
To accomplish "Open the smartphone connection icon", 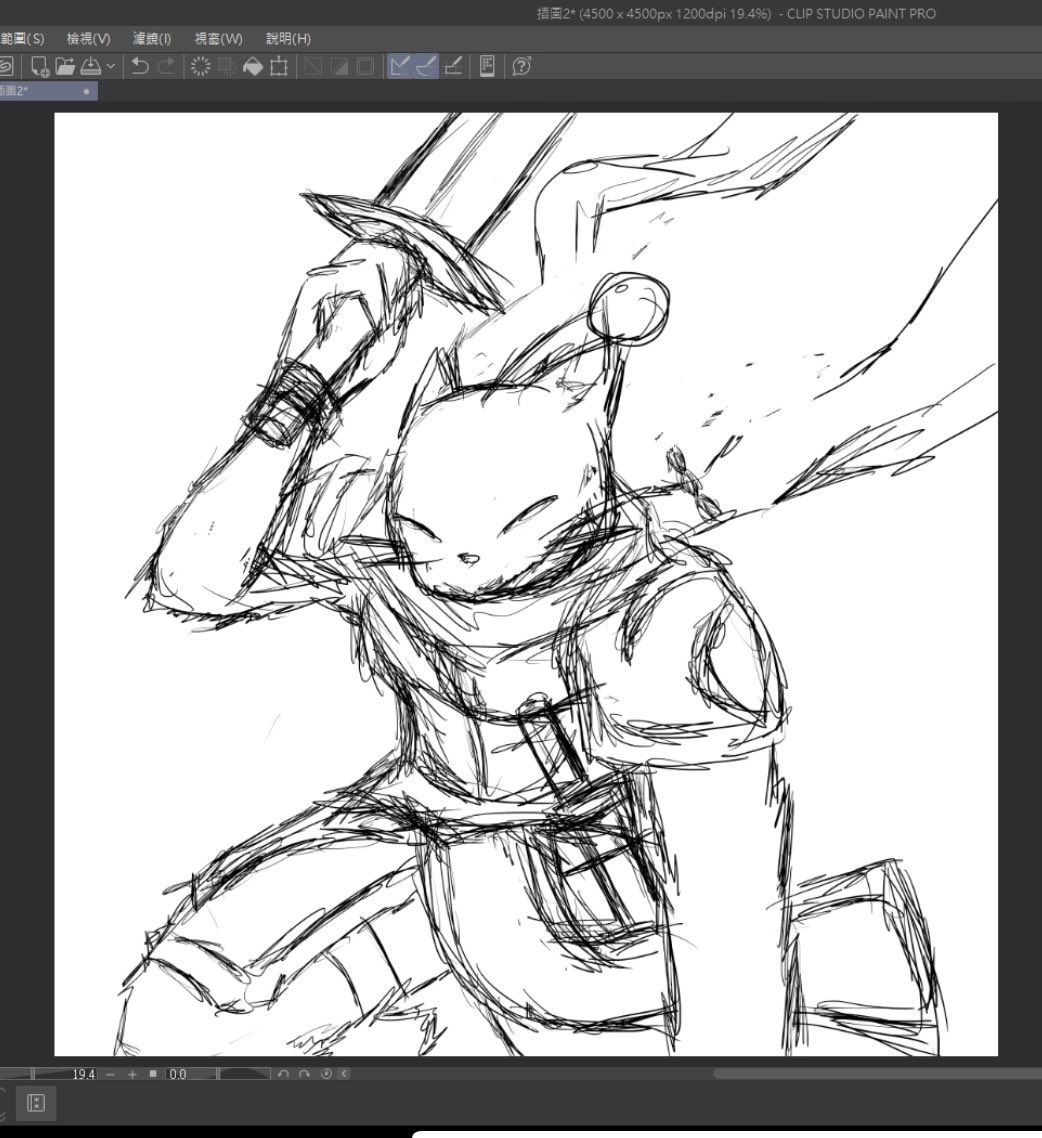I will coord(488,67).
